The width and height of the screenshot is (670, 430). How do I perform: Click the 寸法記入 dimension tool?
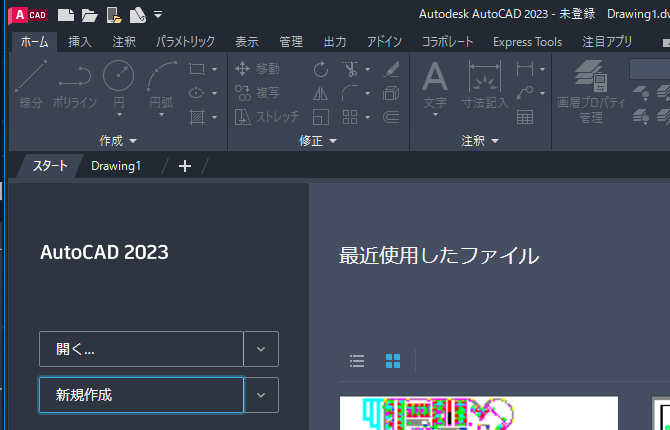tap(485, 85)
